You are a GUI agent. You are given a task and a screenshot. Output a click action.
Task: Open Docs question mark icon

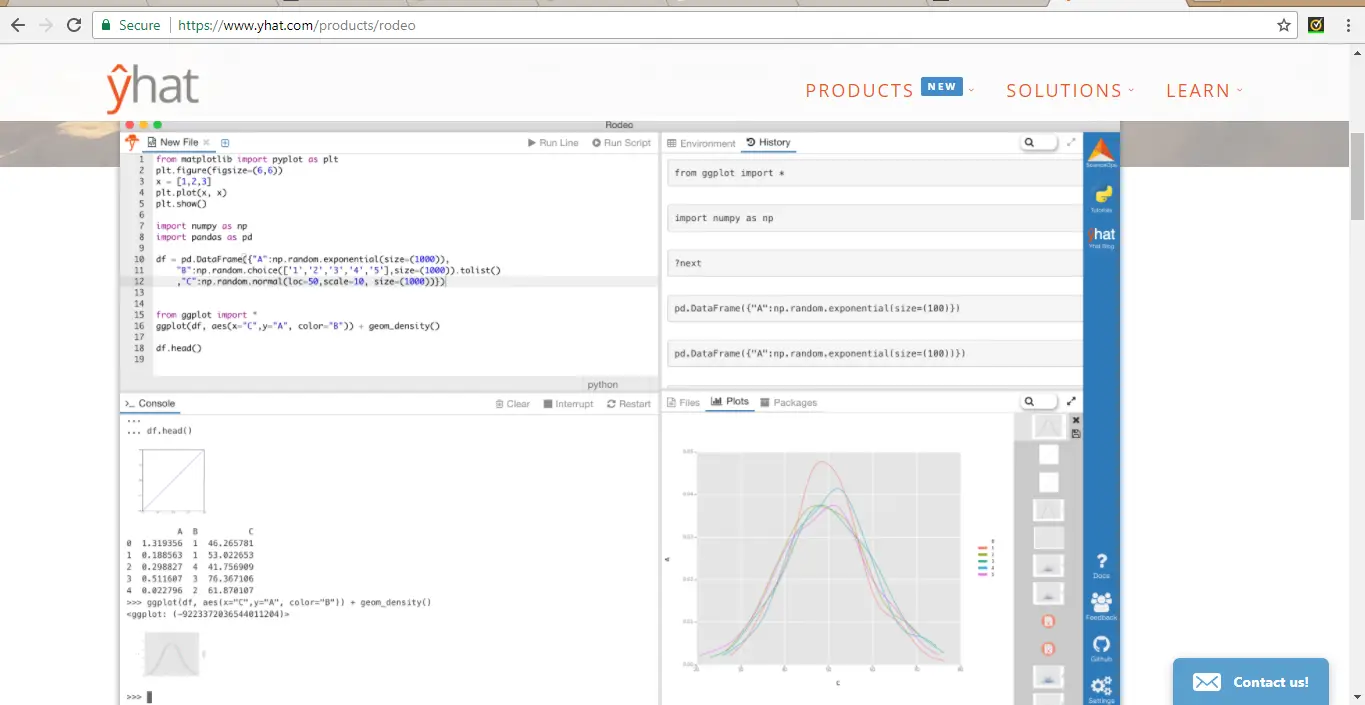1101,566
